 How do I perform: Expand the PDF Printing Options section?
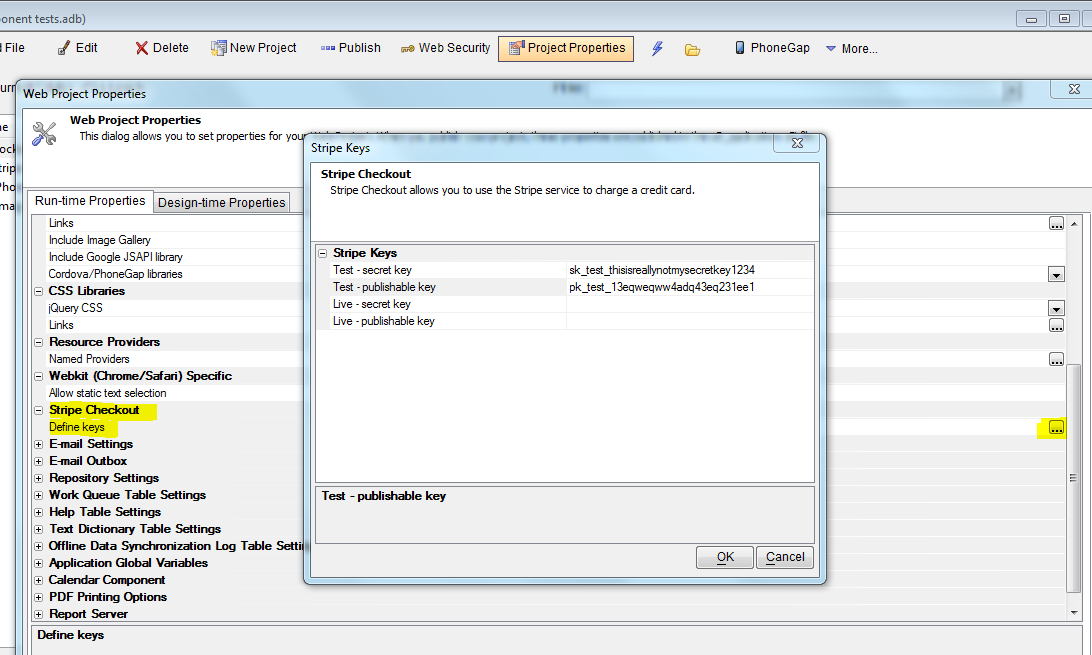pyautogui.click(x=39, y=597)
